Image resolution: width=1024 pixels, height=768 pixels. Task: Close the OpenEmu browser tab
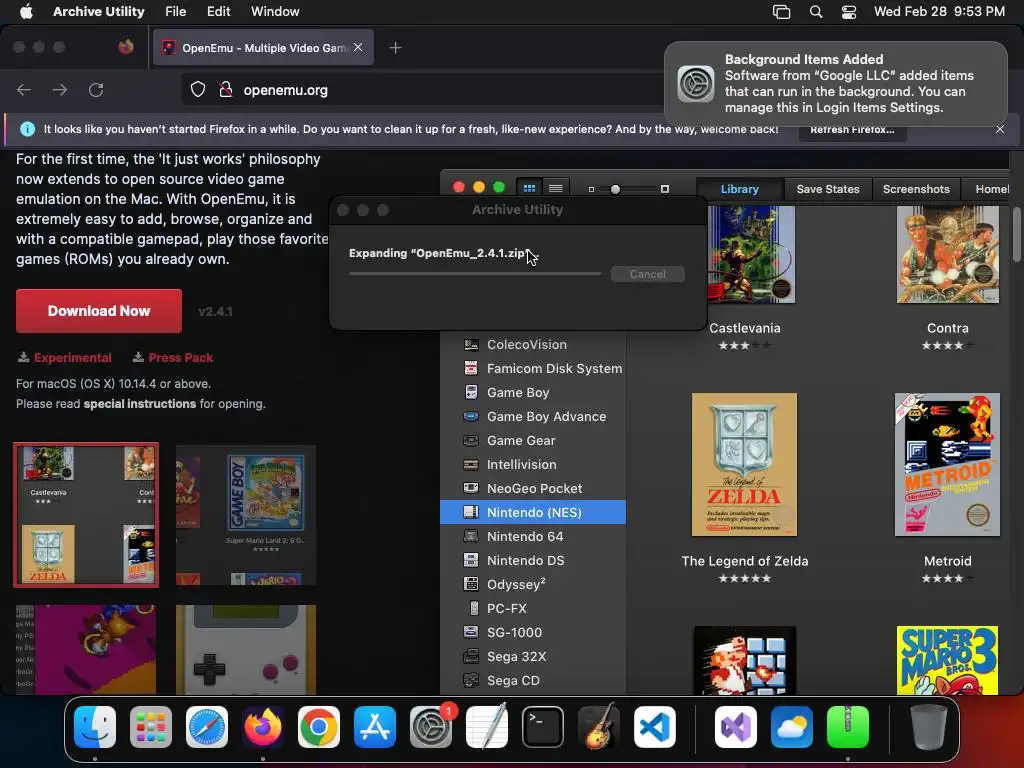click(358, 47)
